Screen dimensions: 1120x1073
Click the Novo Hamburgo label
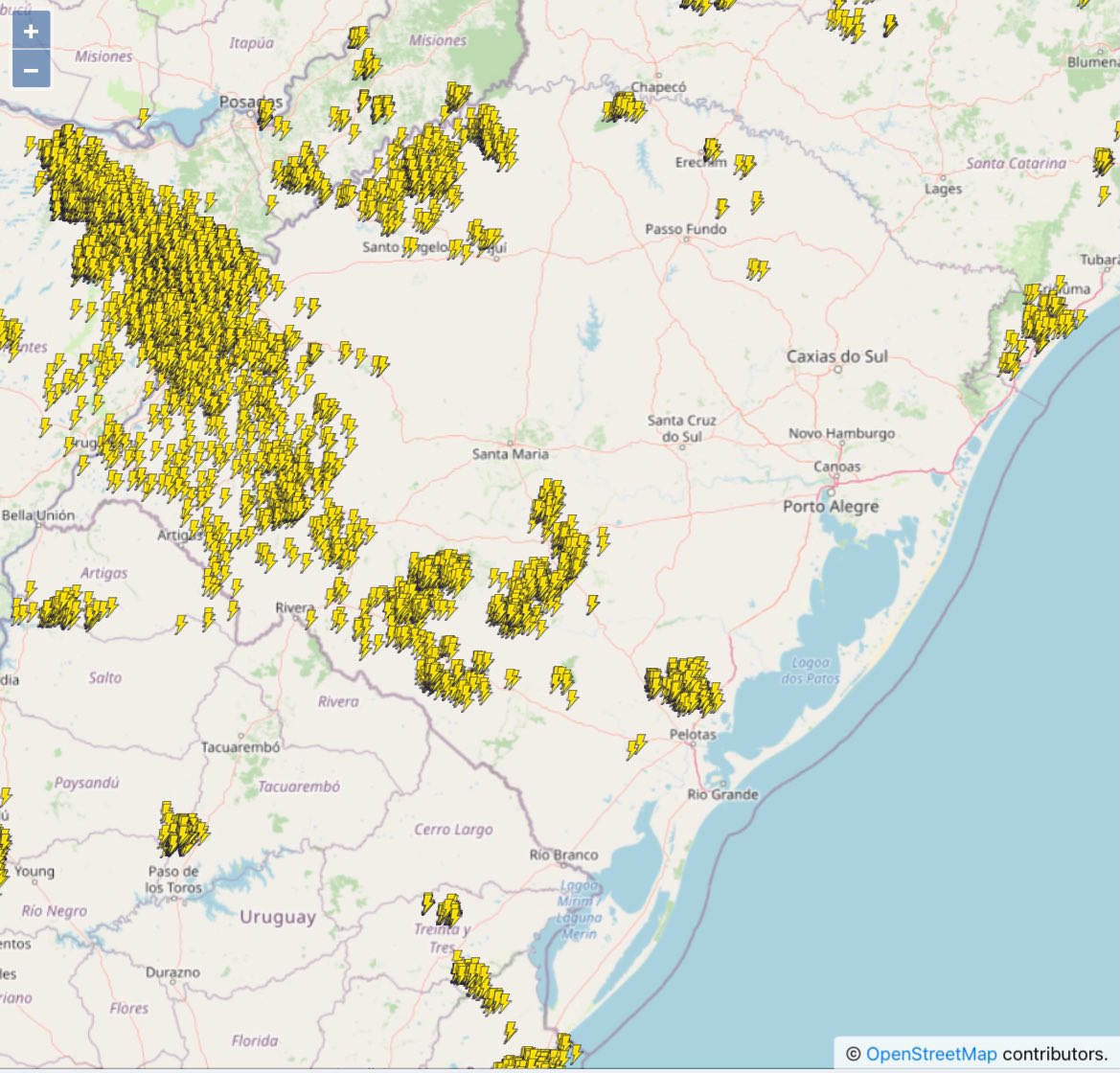(841, 433)
